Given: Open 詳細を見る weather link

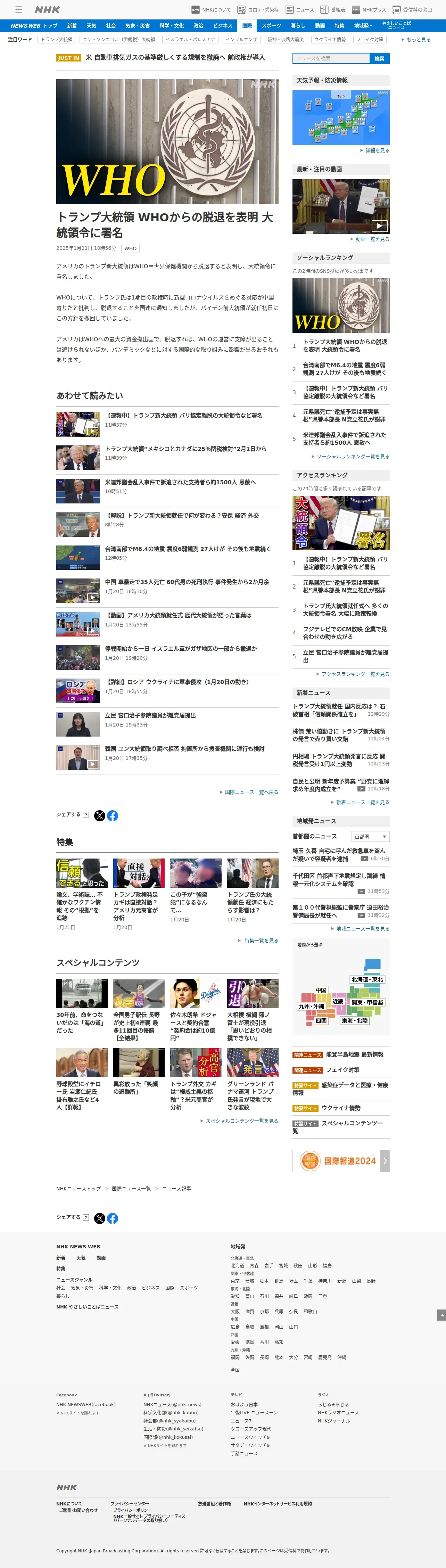Looking at the screenshot, I should click(x=375, y=150).
